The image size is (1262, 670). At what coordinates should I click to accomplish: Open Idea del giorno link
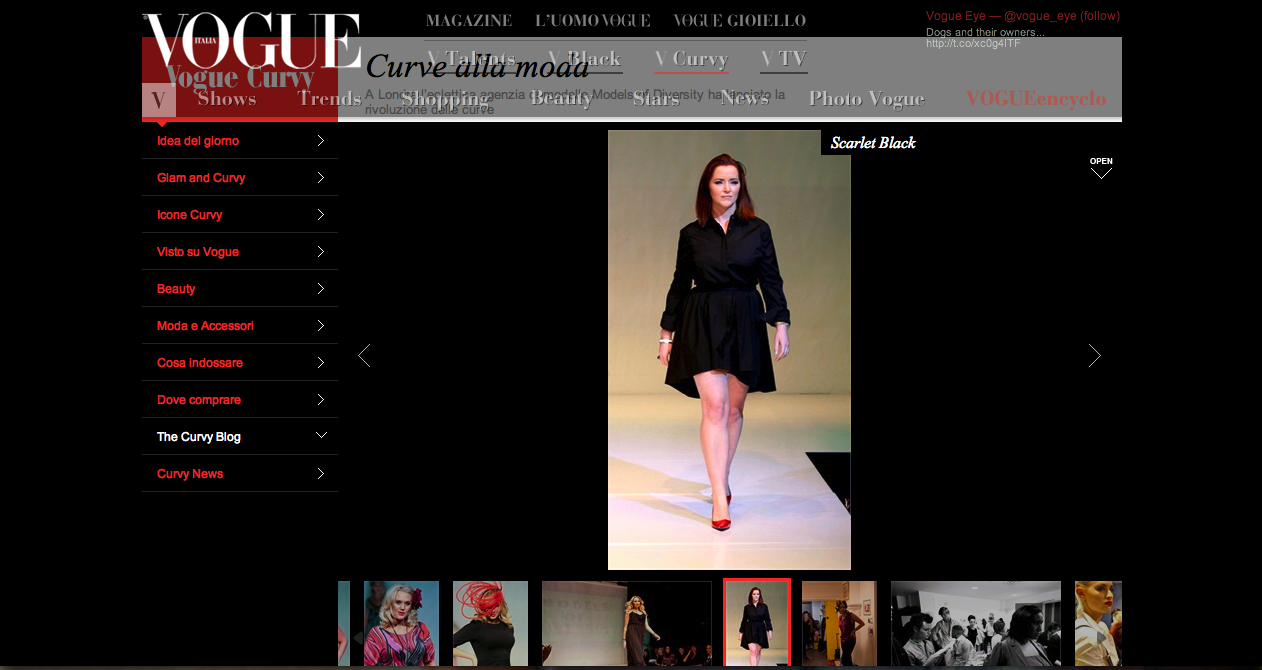point(198,141)
